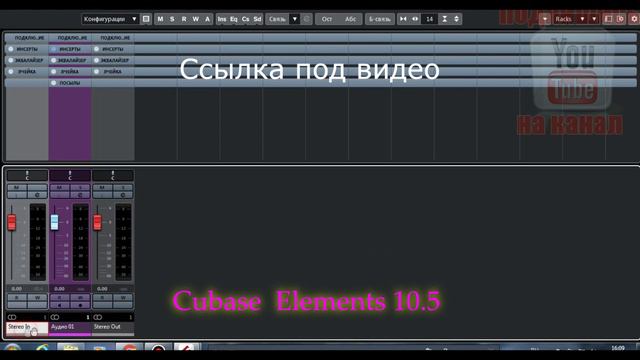Toggle ПОСЫЛЫ bypass circle for Аудио 01
640x360 pixels.
(x=53, y=83)
